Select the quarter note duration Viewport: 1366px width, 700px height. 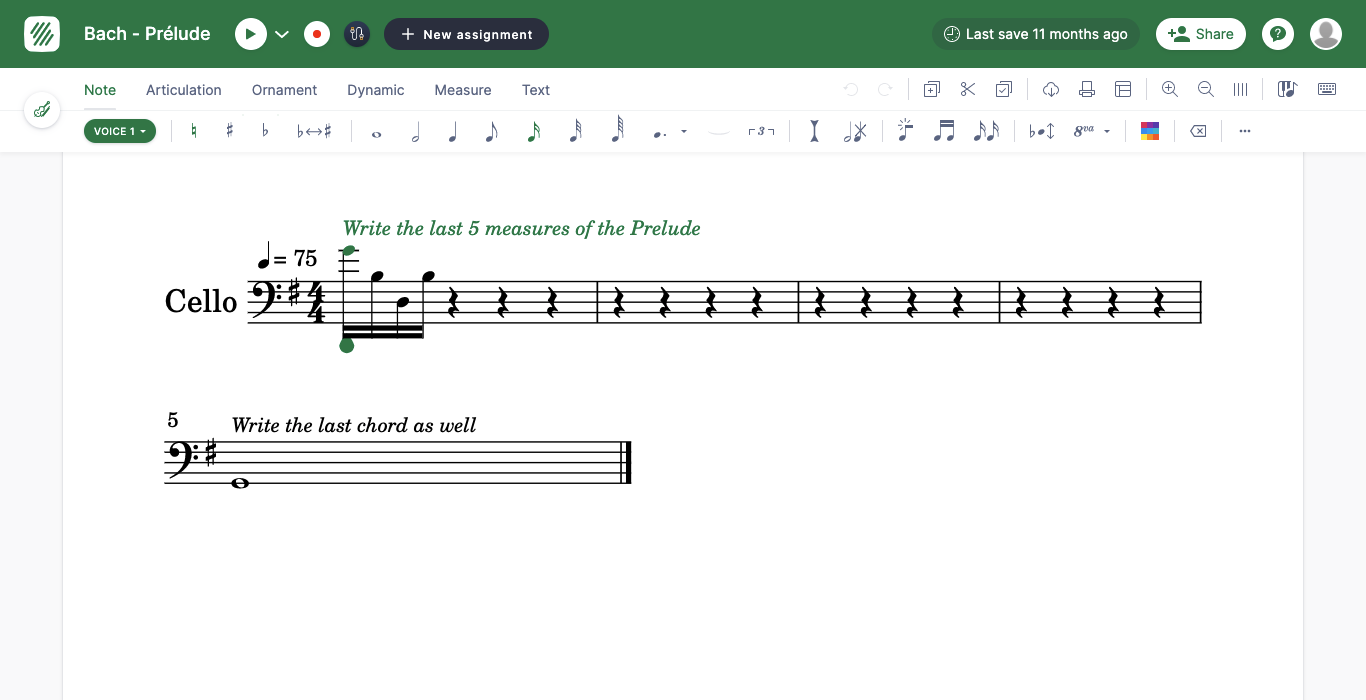point(453,130)
